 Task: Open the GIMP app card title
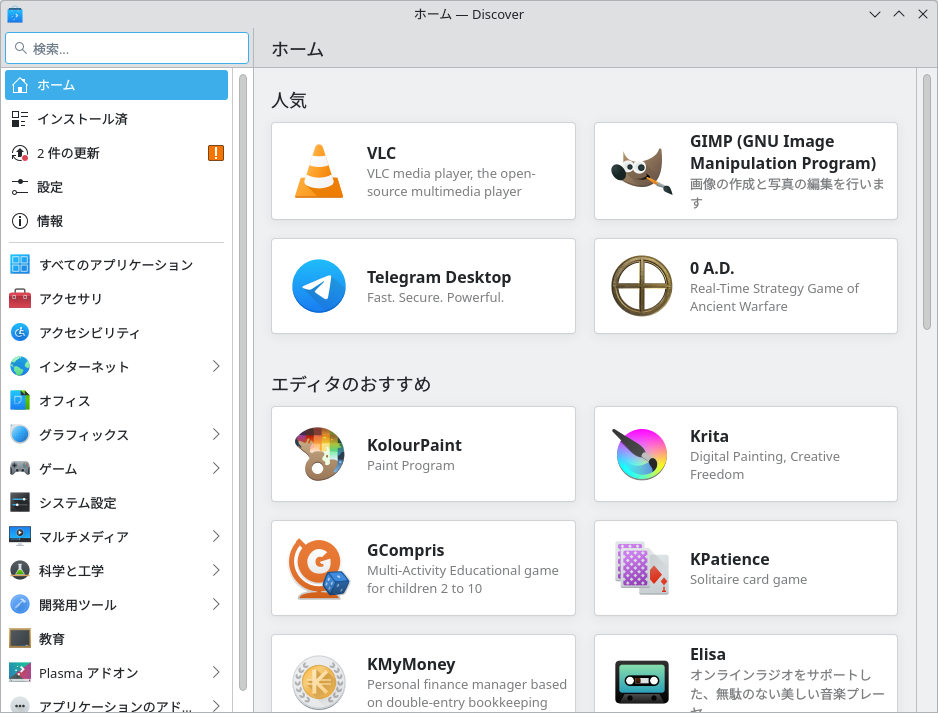pyautogui.click(x=783, y=152)
